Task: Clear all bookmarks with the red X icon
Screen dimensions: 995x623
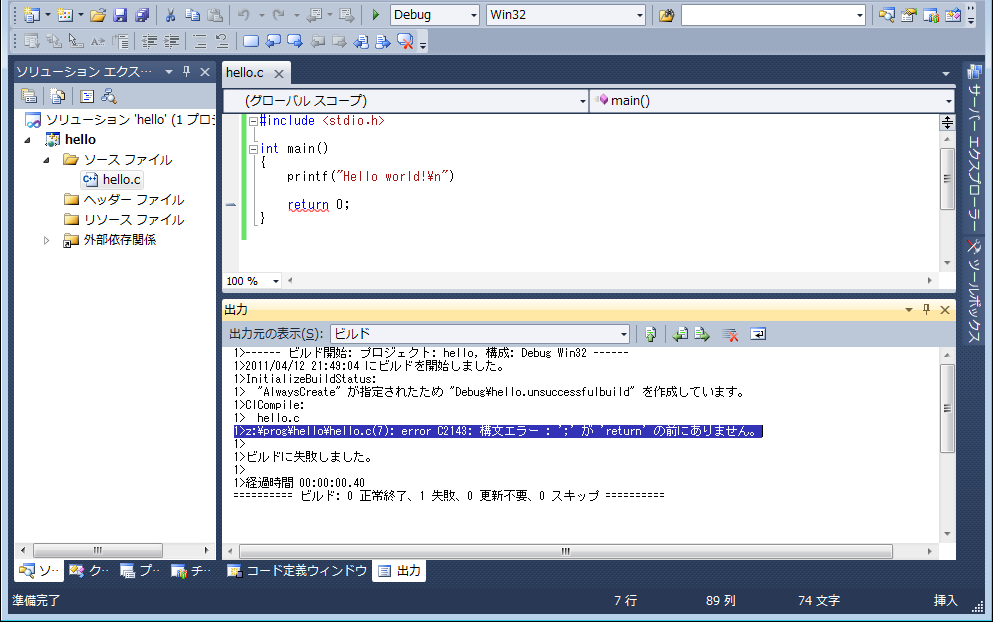Action: click(405, 42)
